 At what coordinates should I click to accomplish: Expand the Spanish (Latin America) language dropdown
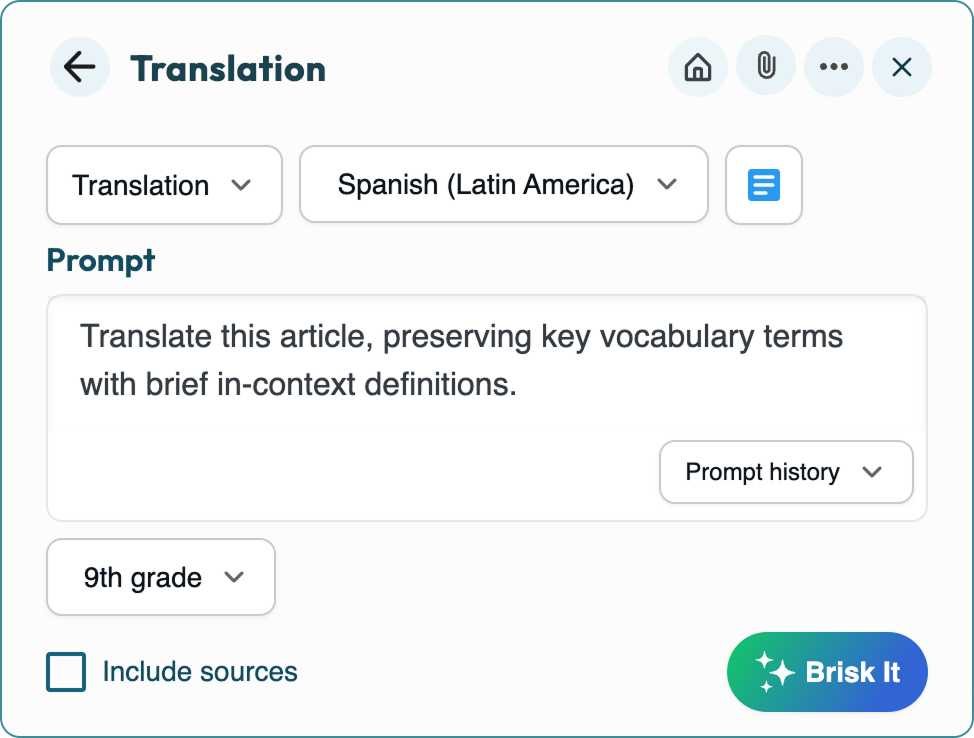tap(503, 185)
